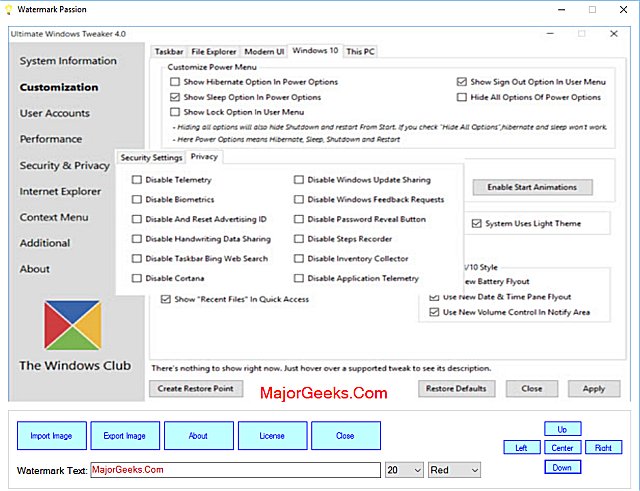The width and height of the screenshot is (640, 491).
Task: Check Disable Handwriting Data Sharing
Action: pyautogui.click(x=137, y=239)
